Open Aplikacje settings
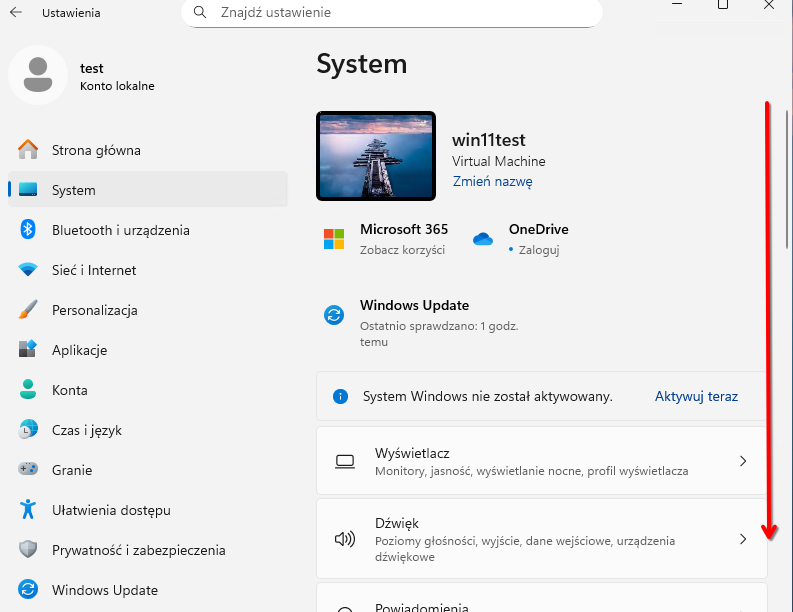 pyautogui.click(x=148, y=349)
